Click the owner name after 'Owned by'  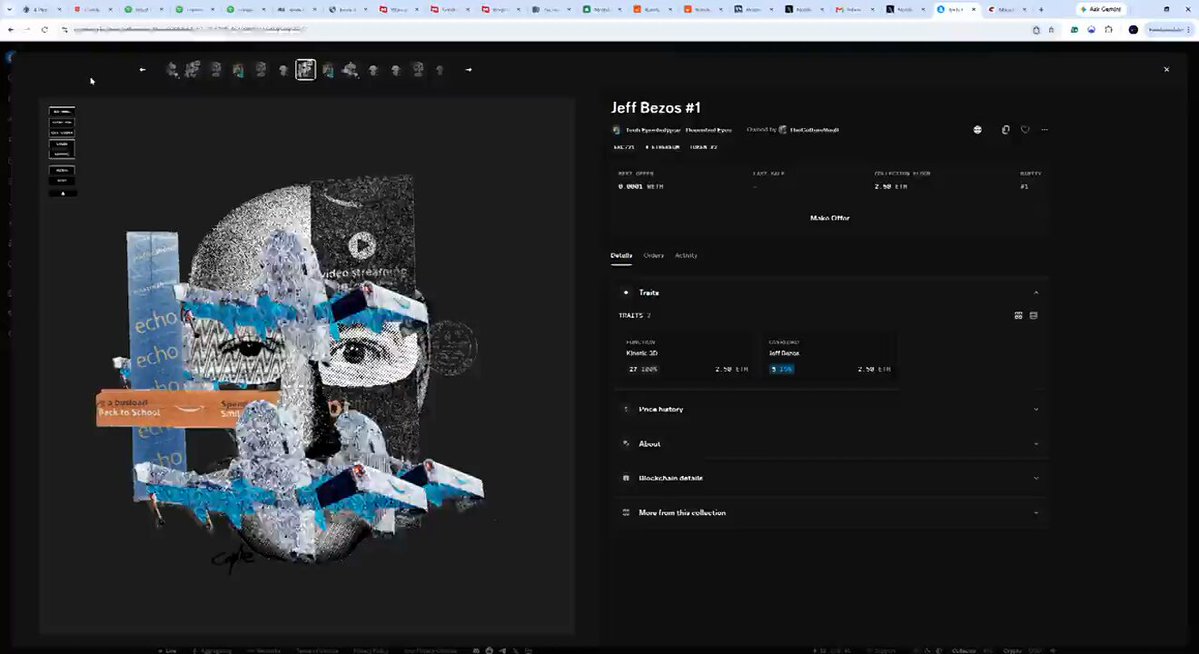click(814, 130)
